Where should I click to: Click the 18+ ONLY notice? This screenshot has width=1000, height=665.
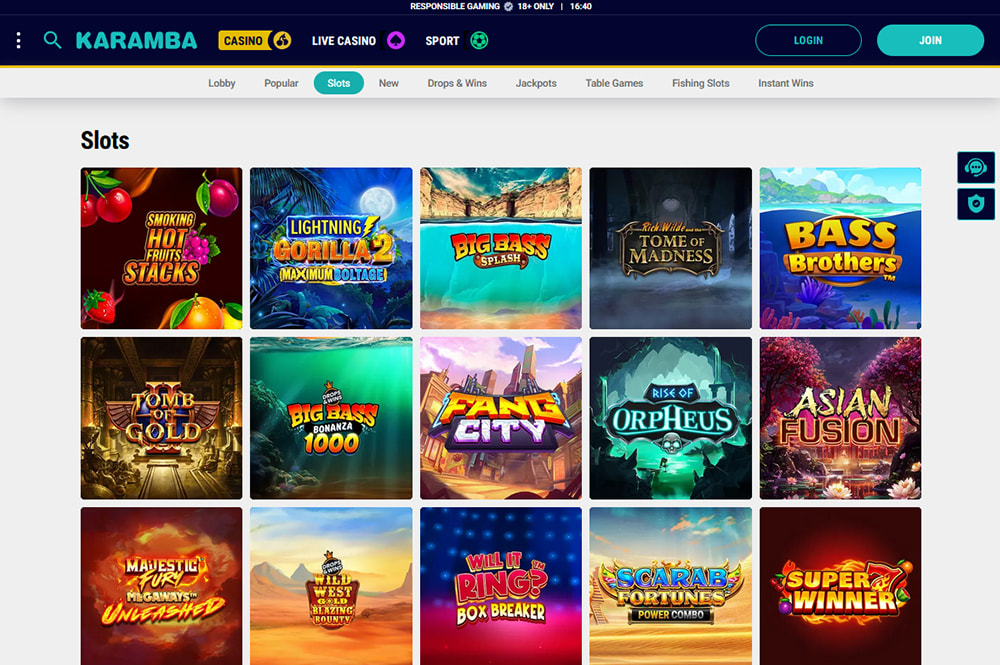coord(536,6)
